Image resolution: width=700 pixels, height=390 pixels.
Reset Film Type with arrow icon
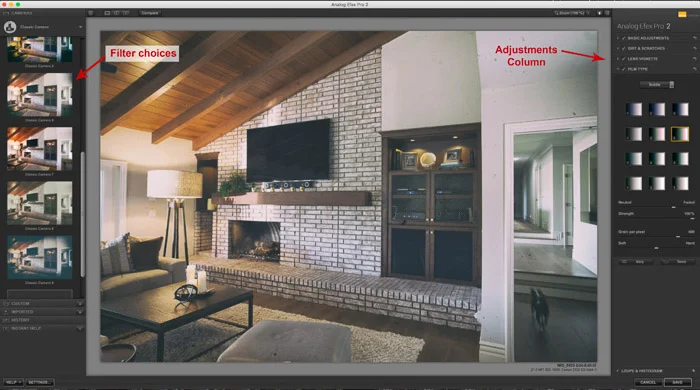694,69
